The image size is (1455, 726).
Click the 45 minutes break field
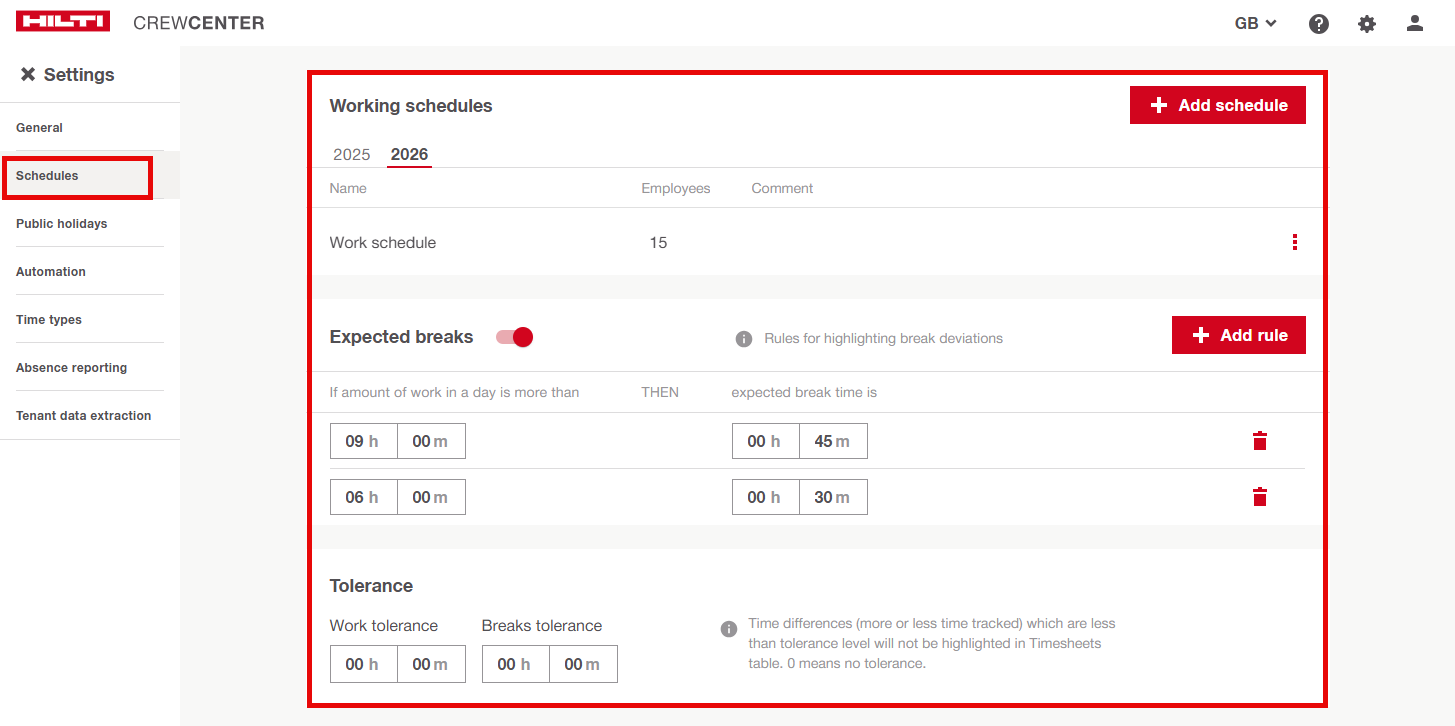pyautogui.click(x=833, y=441)
